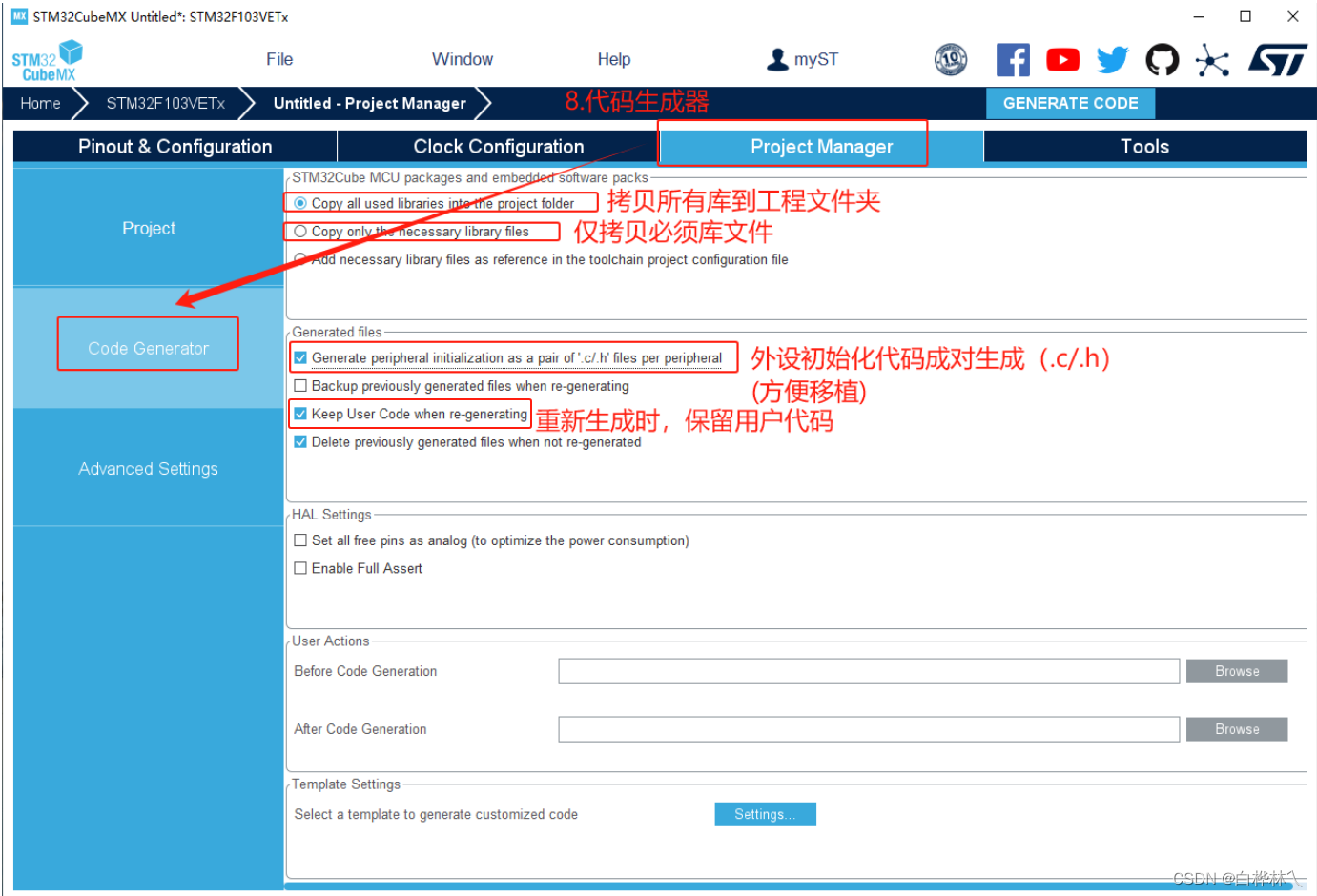
Task: Open the Window menu
Action: tap(463, 59)
